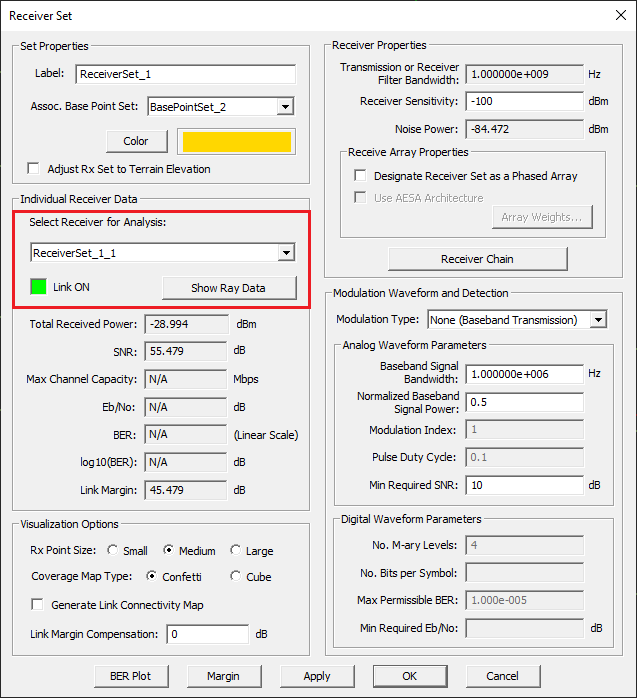
Task: Click the Margin button
Action: [224, 676]
